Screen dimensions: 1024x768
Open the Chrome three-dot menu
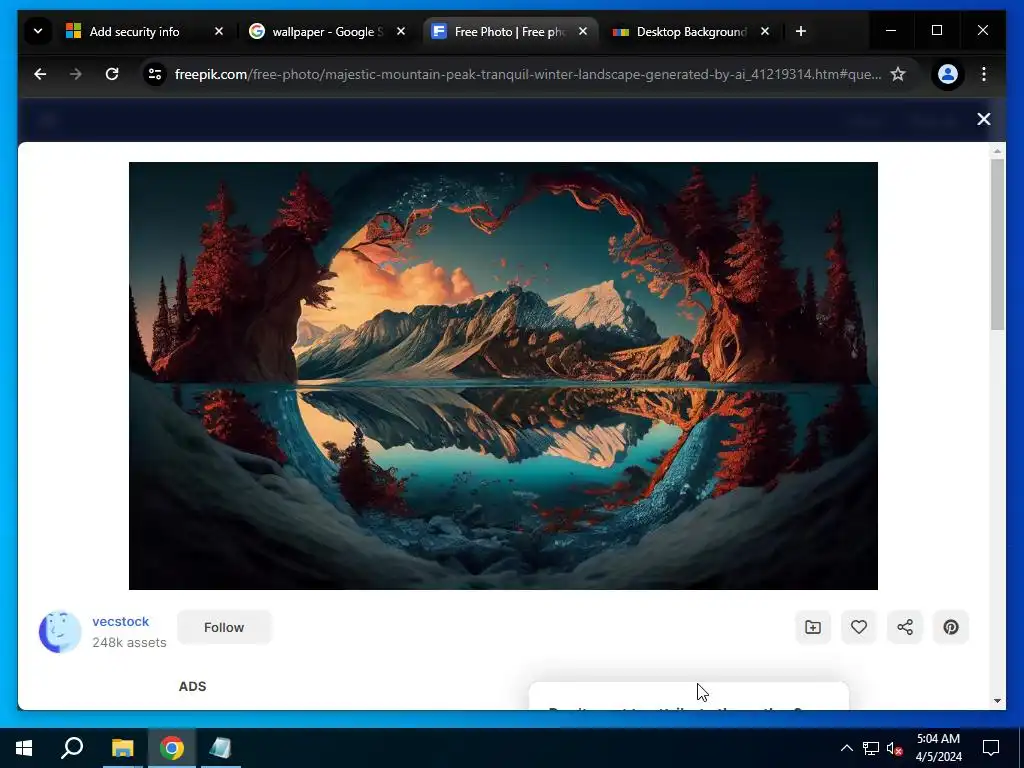[984, 74]
